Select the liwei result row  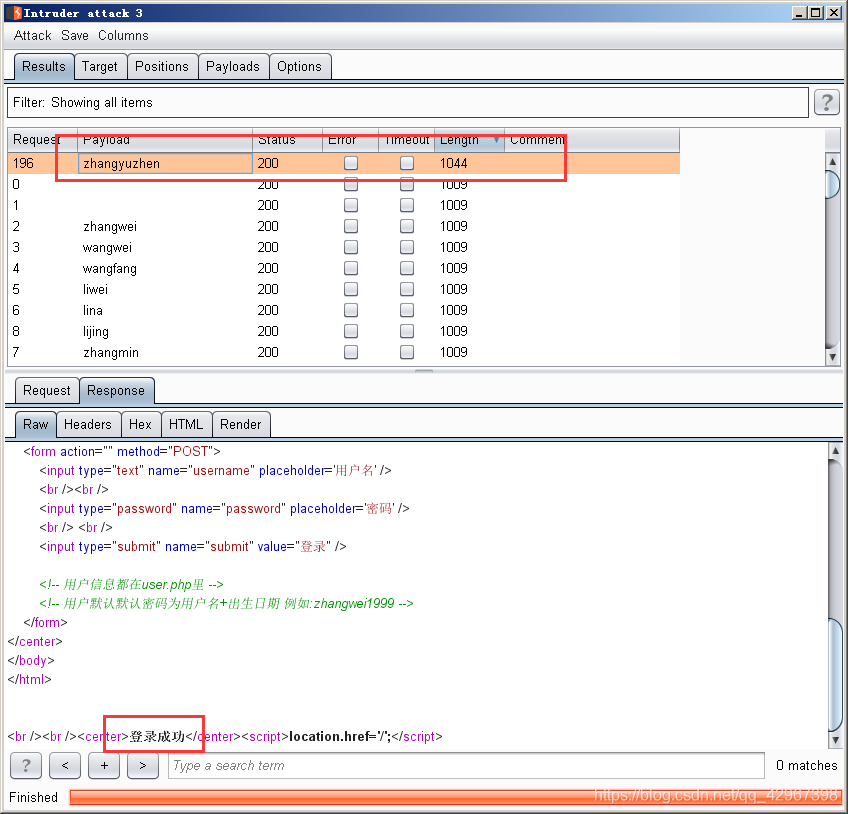click(x=343, y=289)
